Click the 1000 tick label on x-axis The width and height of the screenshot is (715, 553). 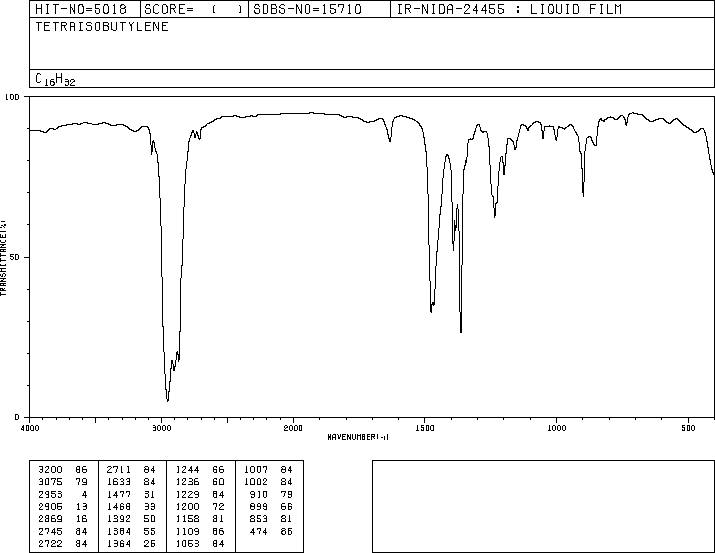[556, 428]
